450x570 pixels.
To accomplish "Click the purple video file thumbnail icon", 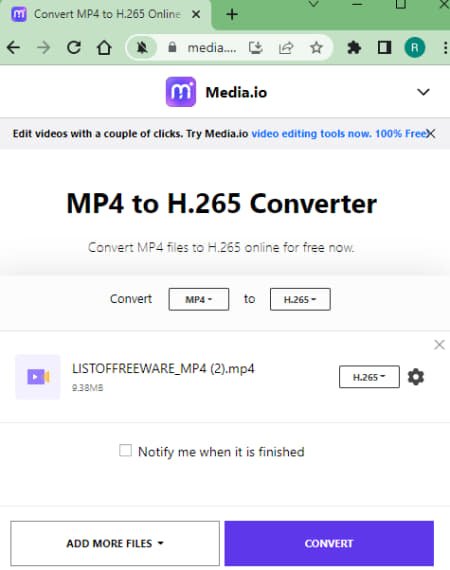I will (38, 377).
